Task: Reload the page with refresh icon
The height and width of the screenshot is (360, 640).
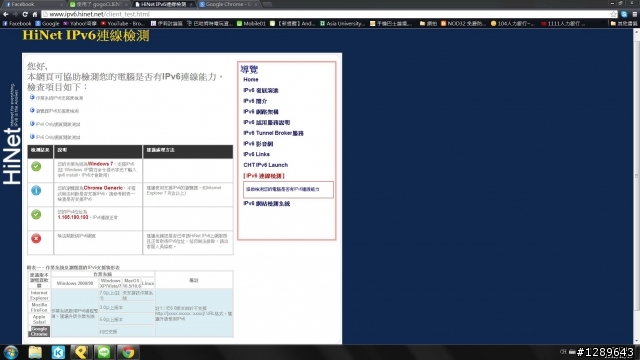Action: coord(25,14)
